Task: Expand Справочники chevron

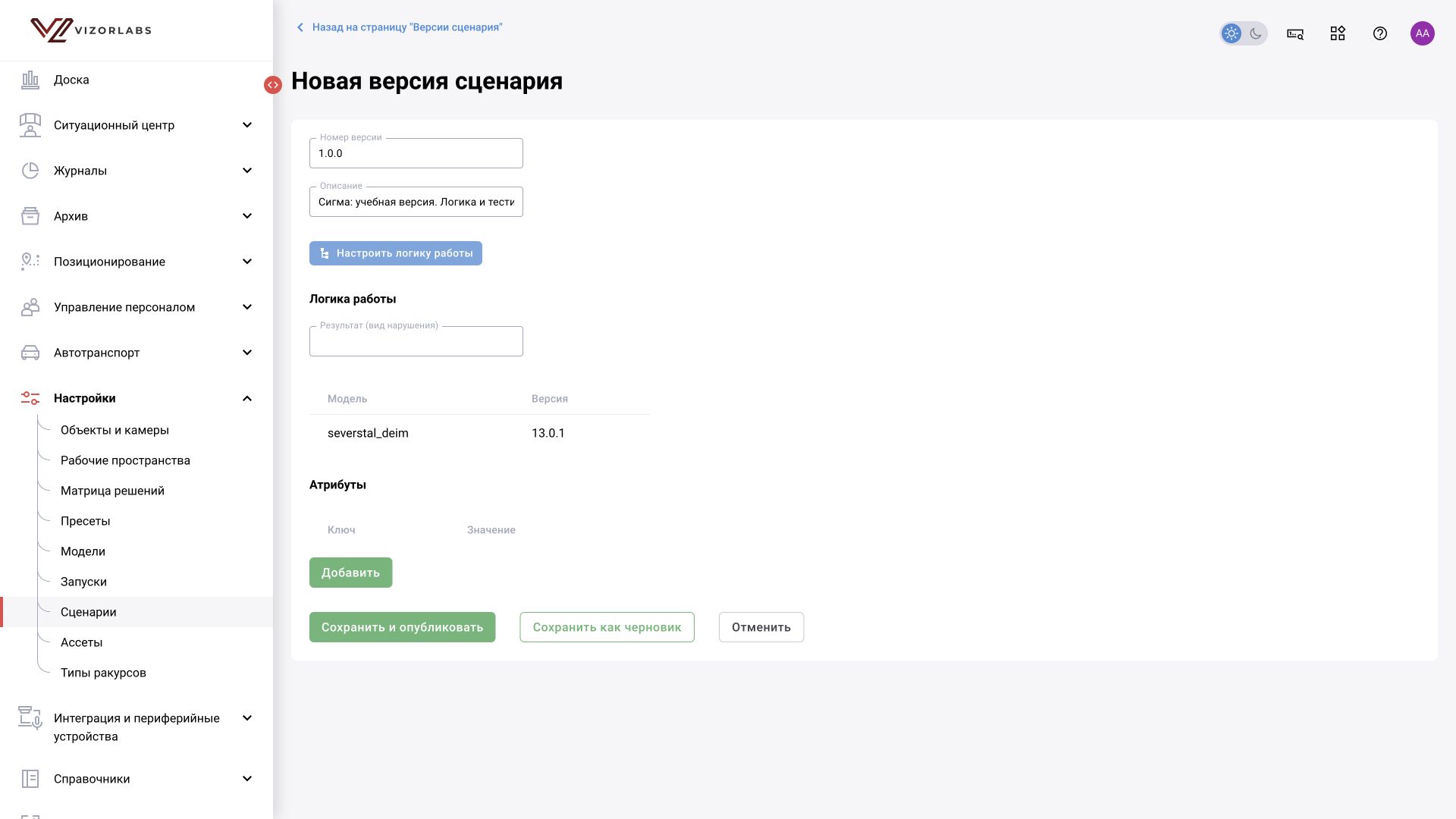Action: tap(247, 779)
